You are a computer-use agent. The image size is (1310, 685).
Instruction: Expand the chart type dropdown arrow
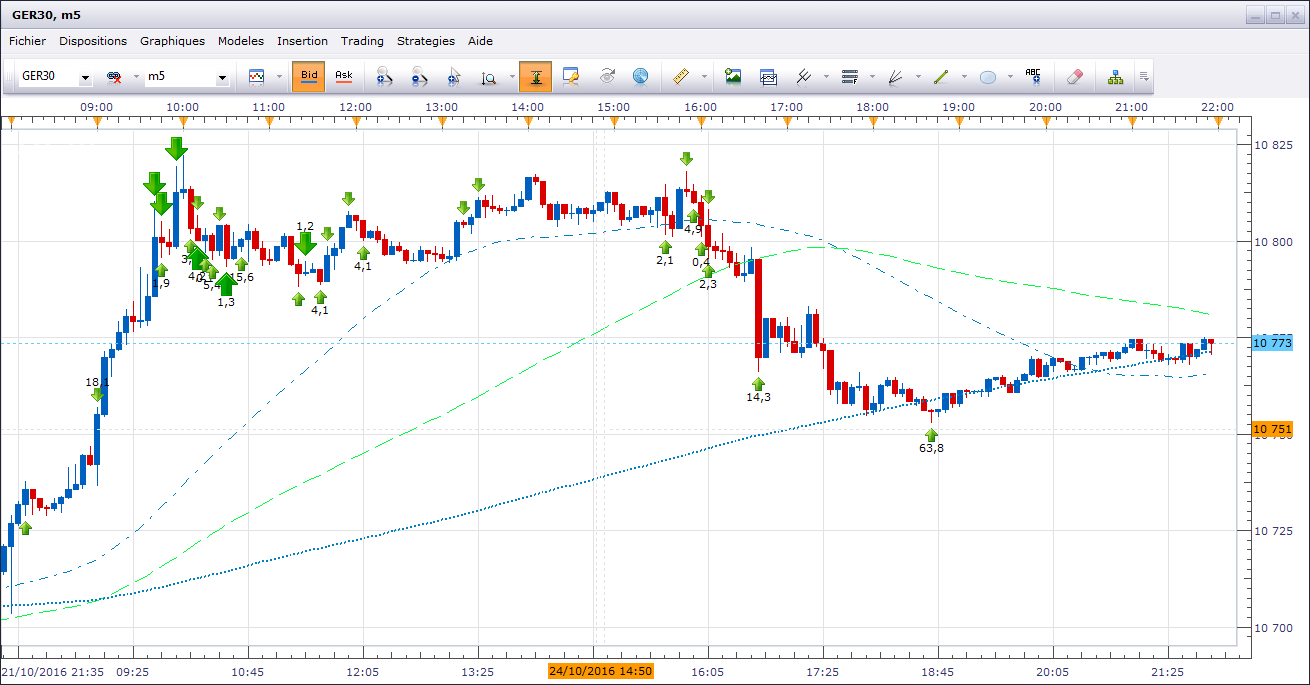(x=279, y=77)
